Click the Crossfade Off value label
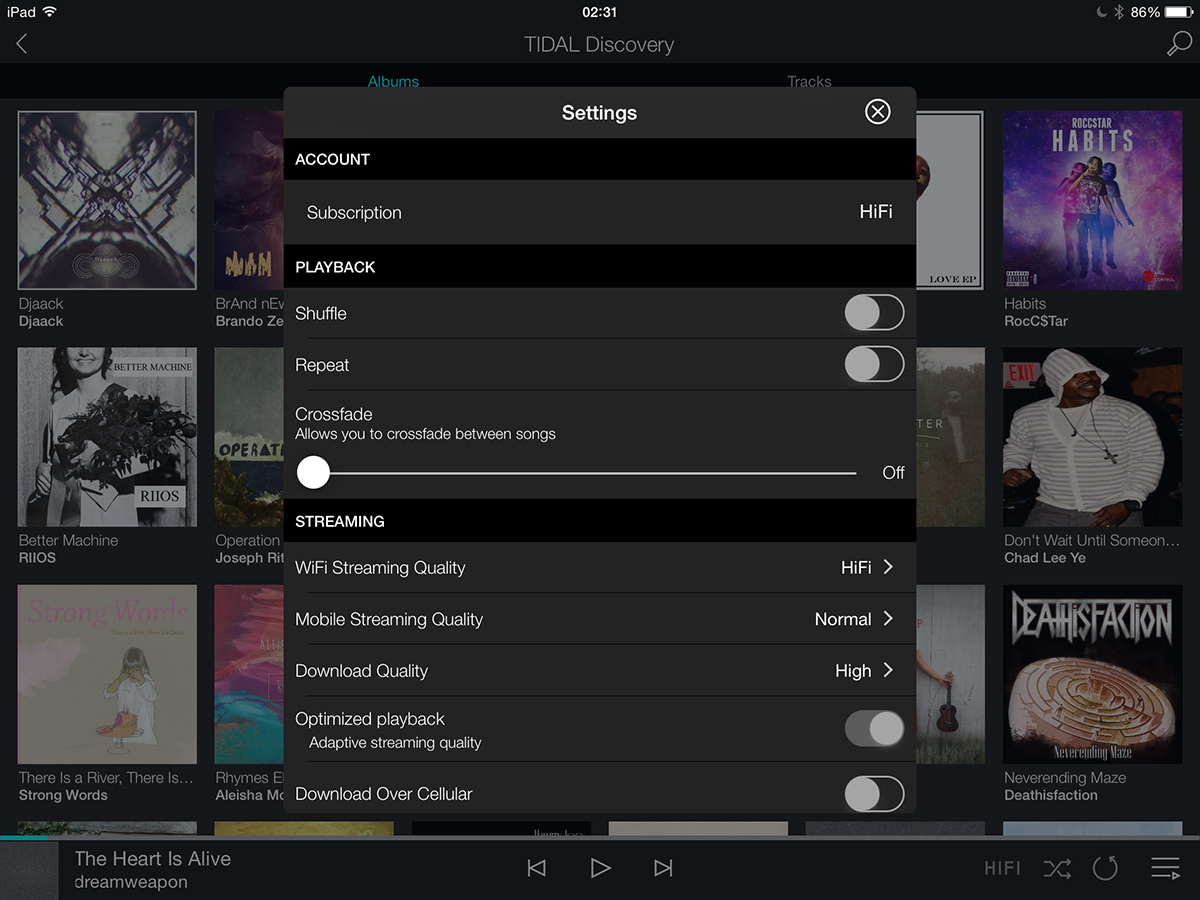 click(x=893, y=473)
